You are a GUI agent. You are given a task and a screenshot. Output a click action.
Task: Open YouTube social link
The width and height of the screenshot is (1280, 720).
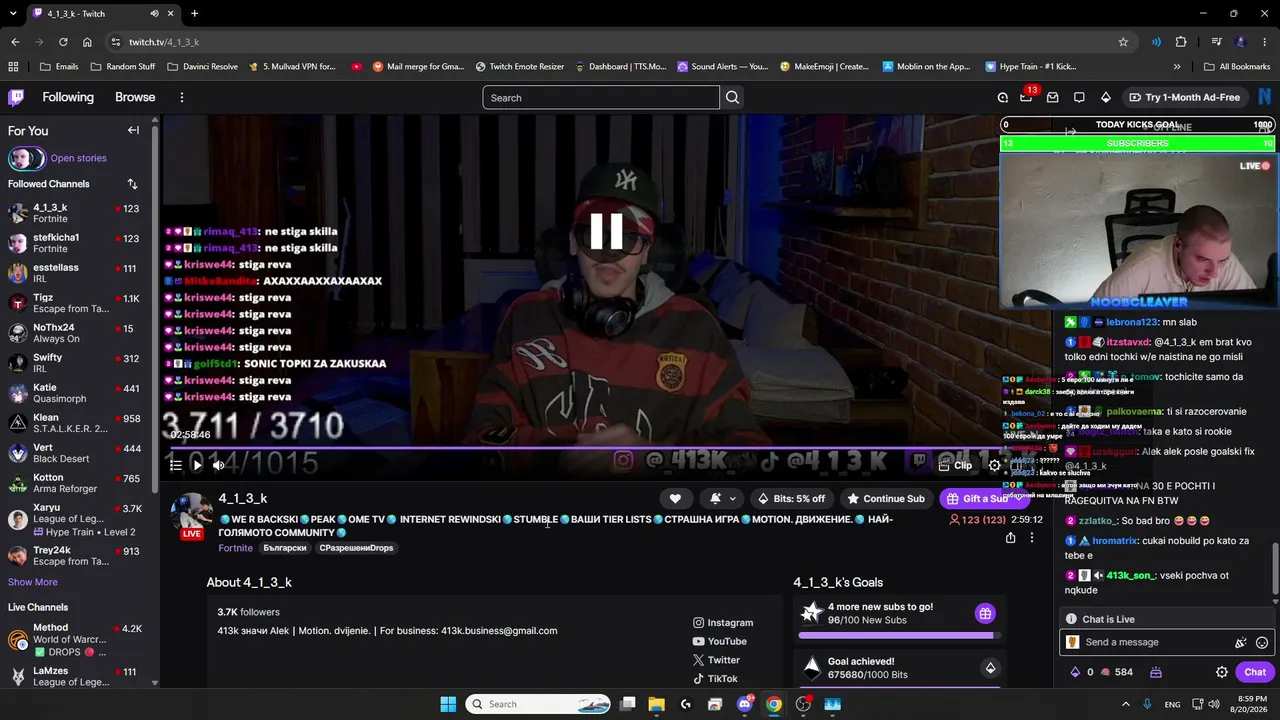coord(720,641)
